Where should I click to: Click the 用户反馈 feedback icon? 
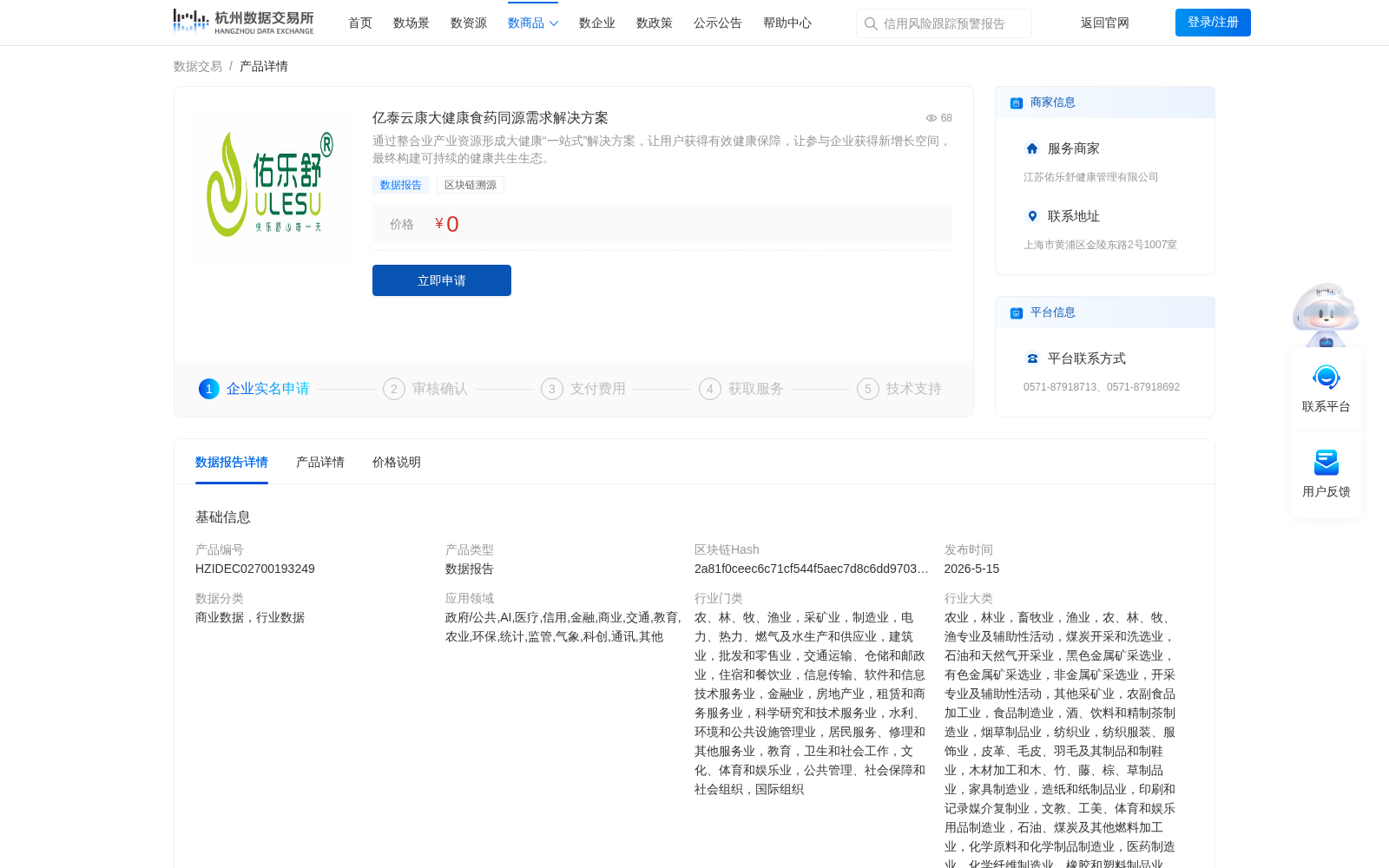point(1326,463)
